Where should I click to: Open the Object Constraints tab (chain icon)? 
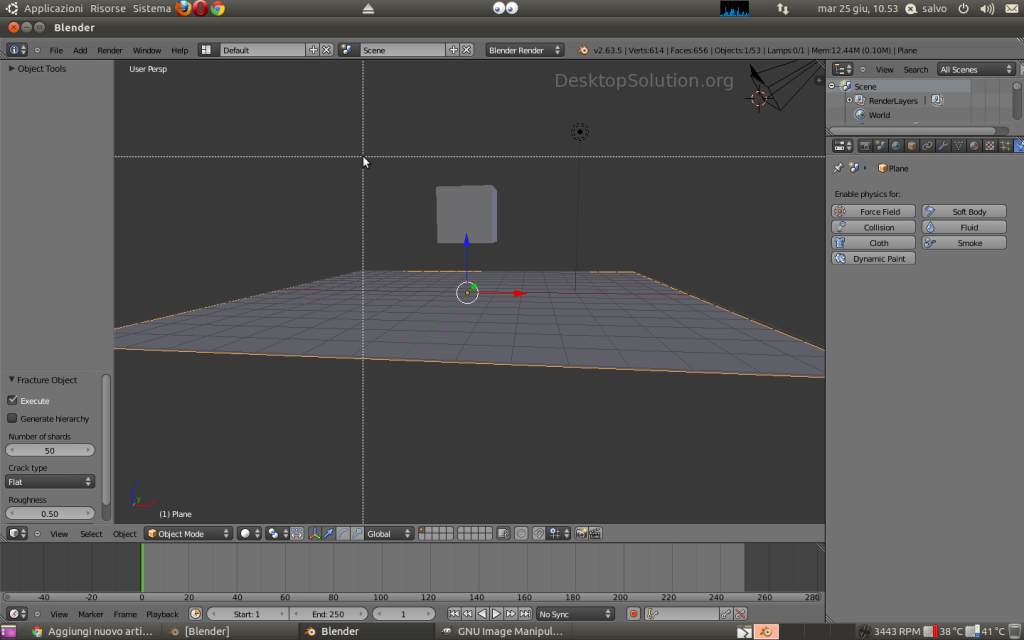[x=927, y=146]
